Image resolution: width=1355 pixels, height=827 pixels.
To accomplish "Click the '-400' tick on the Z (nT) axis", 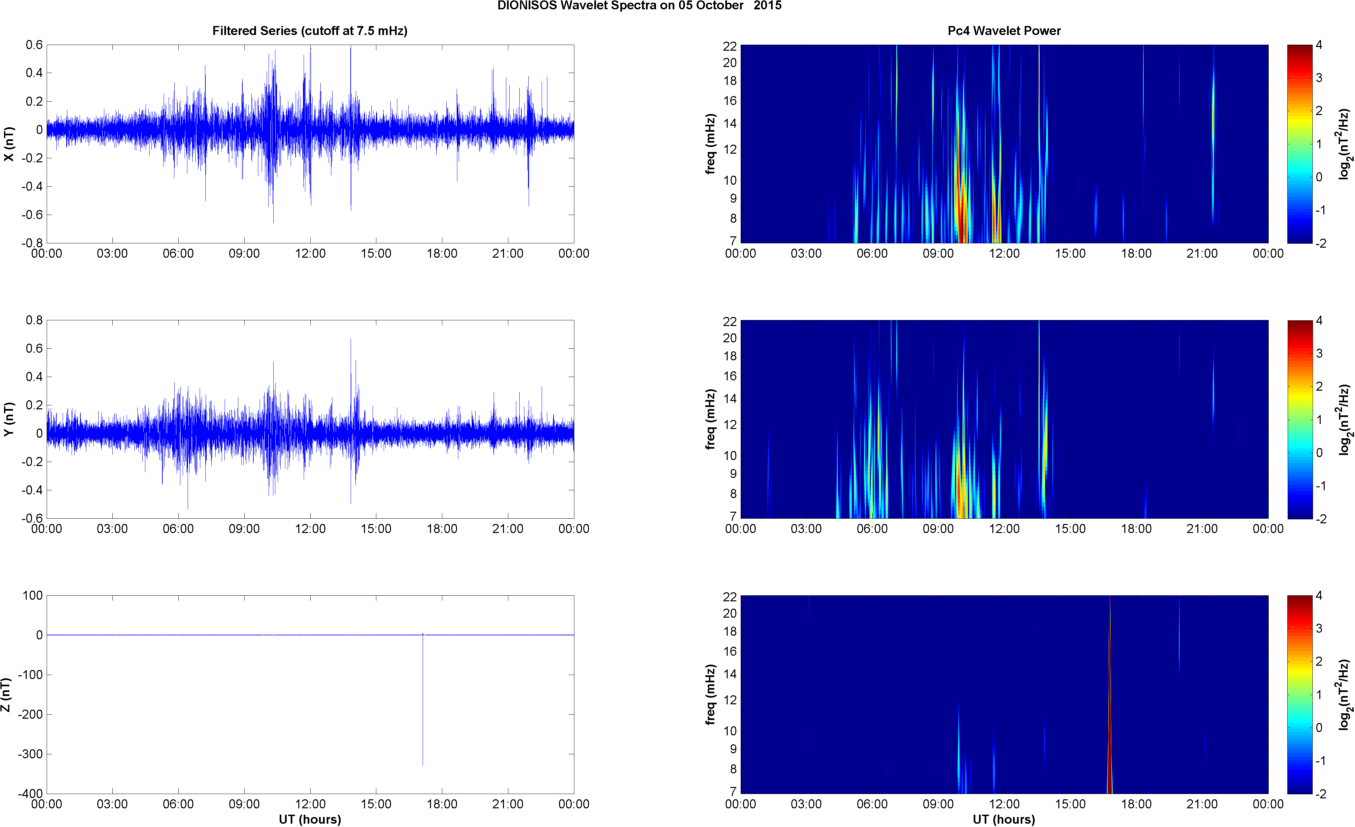I will coord(29,793).
